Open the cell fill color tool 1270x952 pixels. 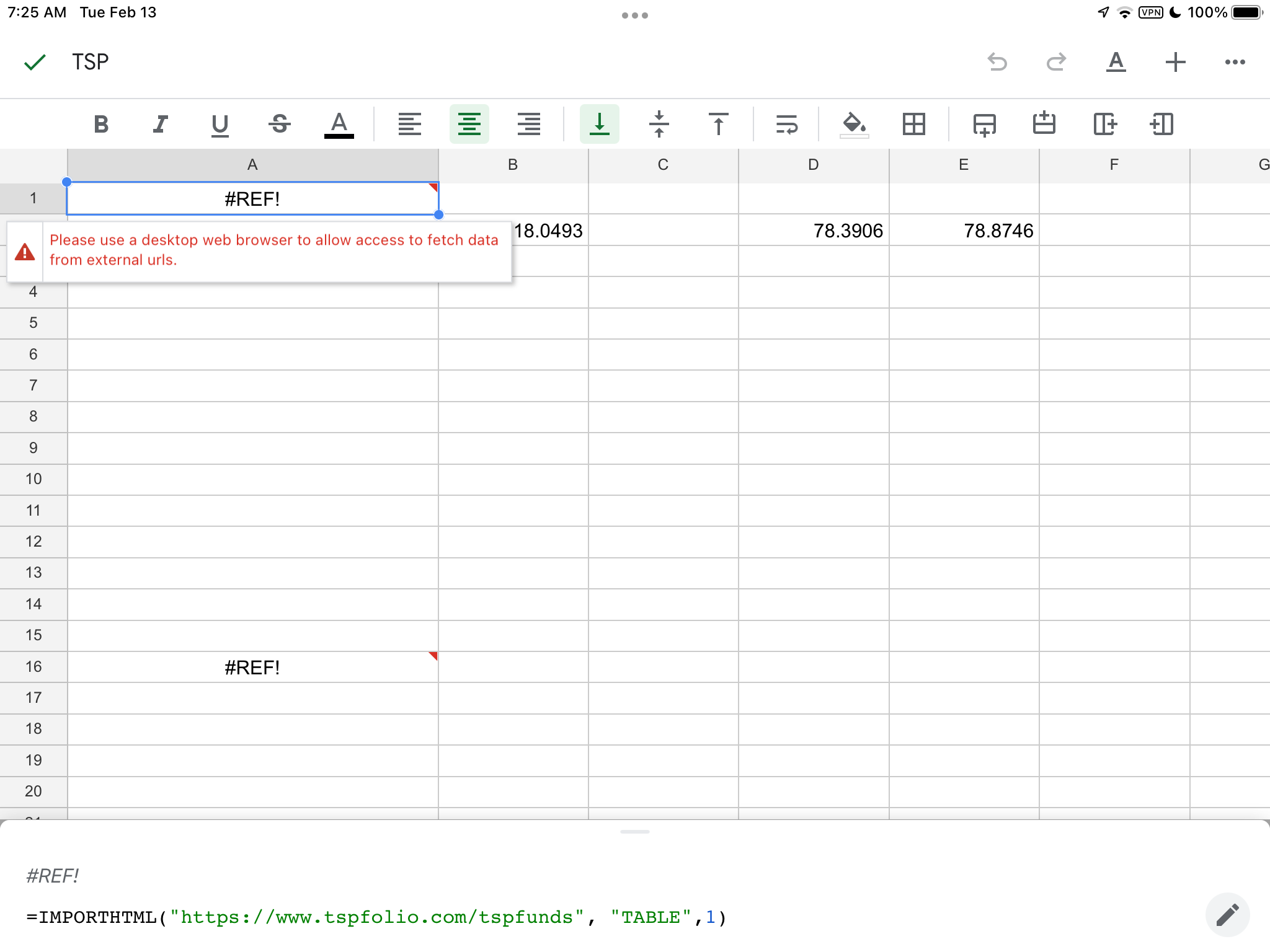click(854, 125)
